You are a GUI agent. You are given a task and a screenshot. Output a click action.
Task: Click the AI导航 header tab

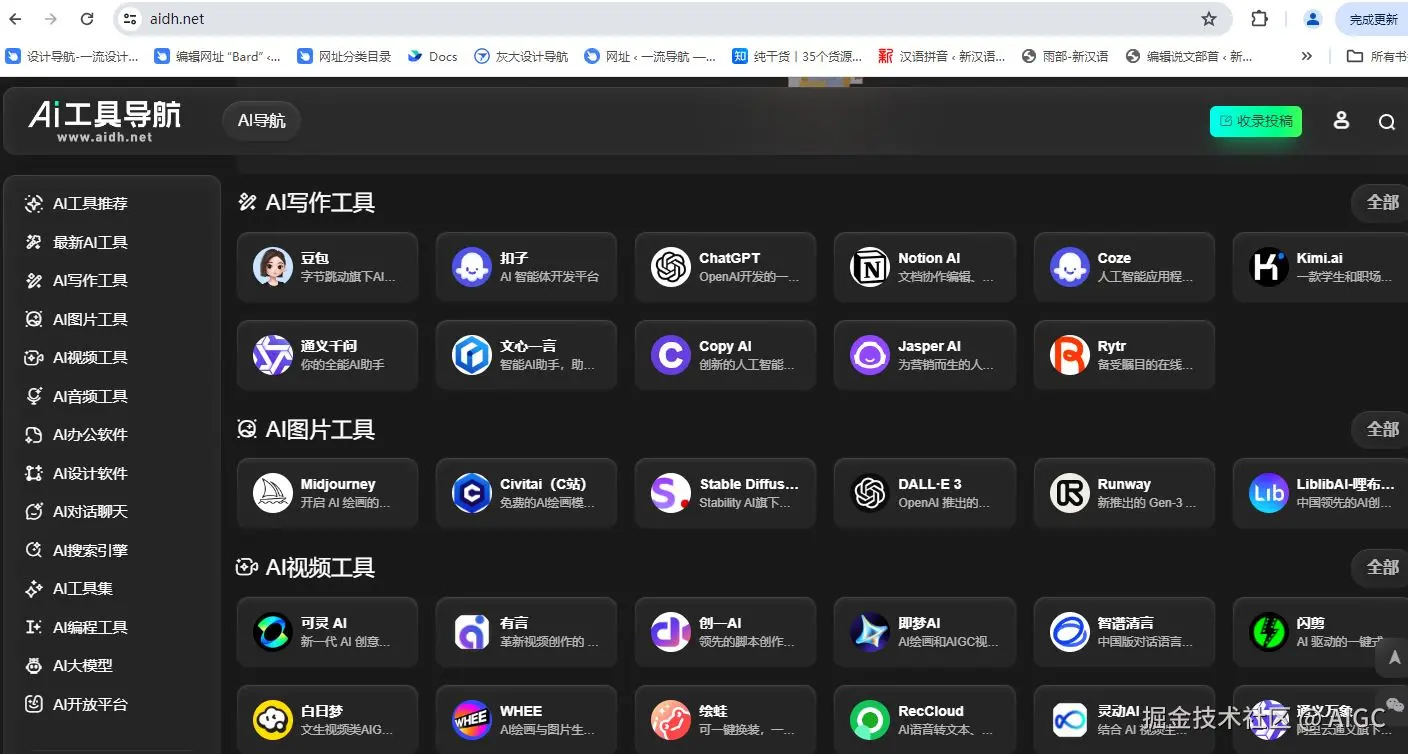(x=261, y=121)
